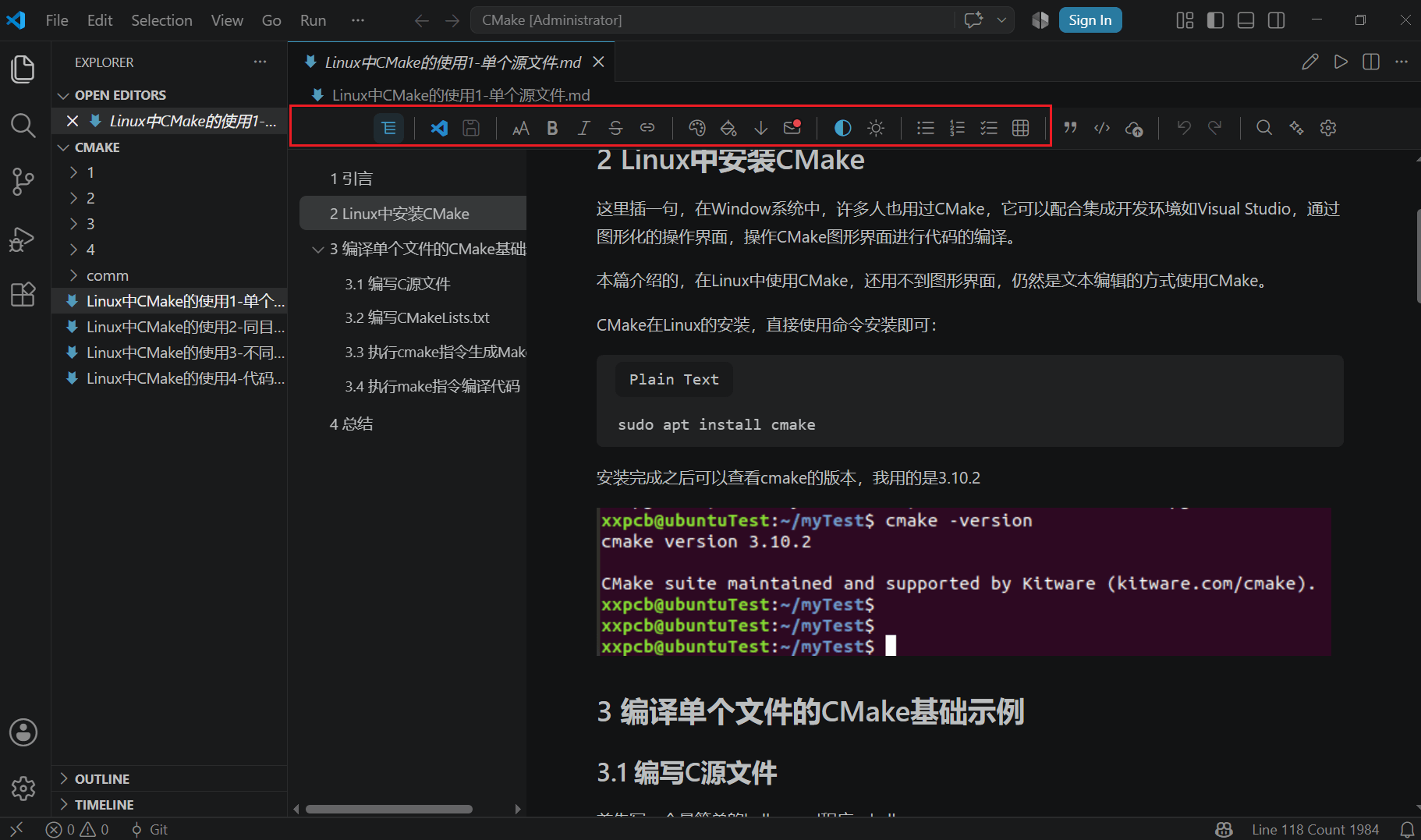Click the Sign In button
Viewport: 1421px width, 840px height.
coord(1090,20)
